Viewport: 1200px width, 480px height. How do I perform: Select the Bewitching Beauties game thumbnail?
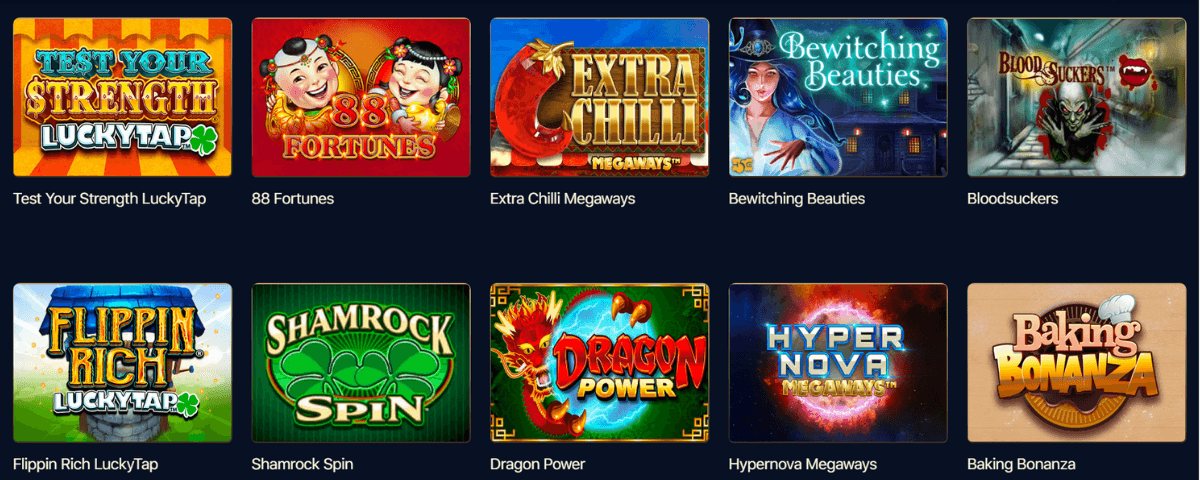[838, 98]
